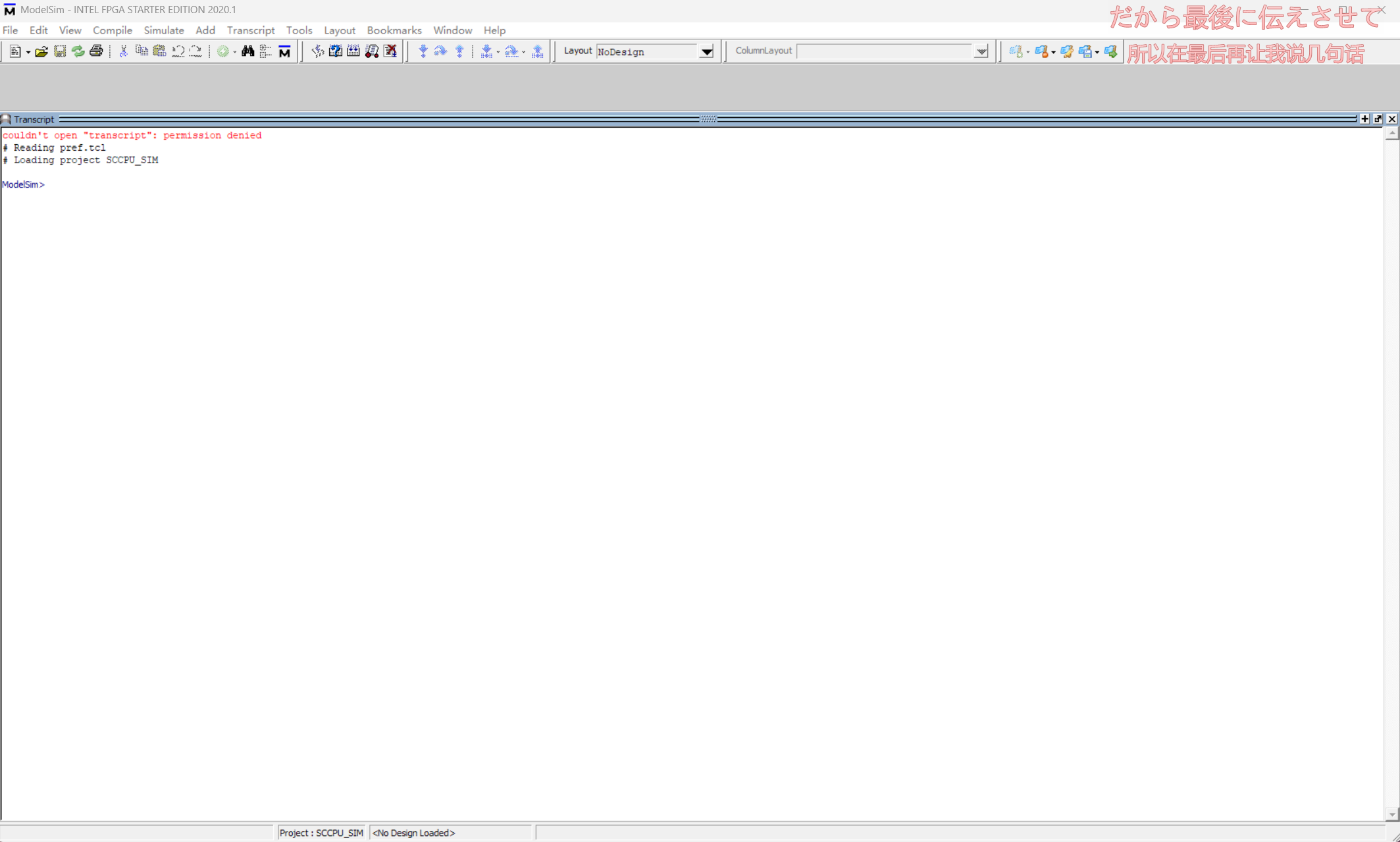Expand the Layout NoDesign dropdown
This screenshot has height=842, width=1400.
706,51
